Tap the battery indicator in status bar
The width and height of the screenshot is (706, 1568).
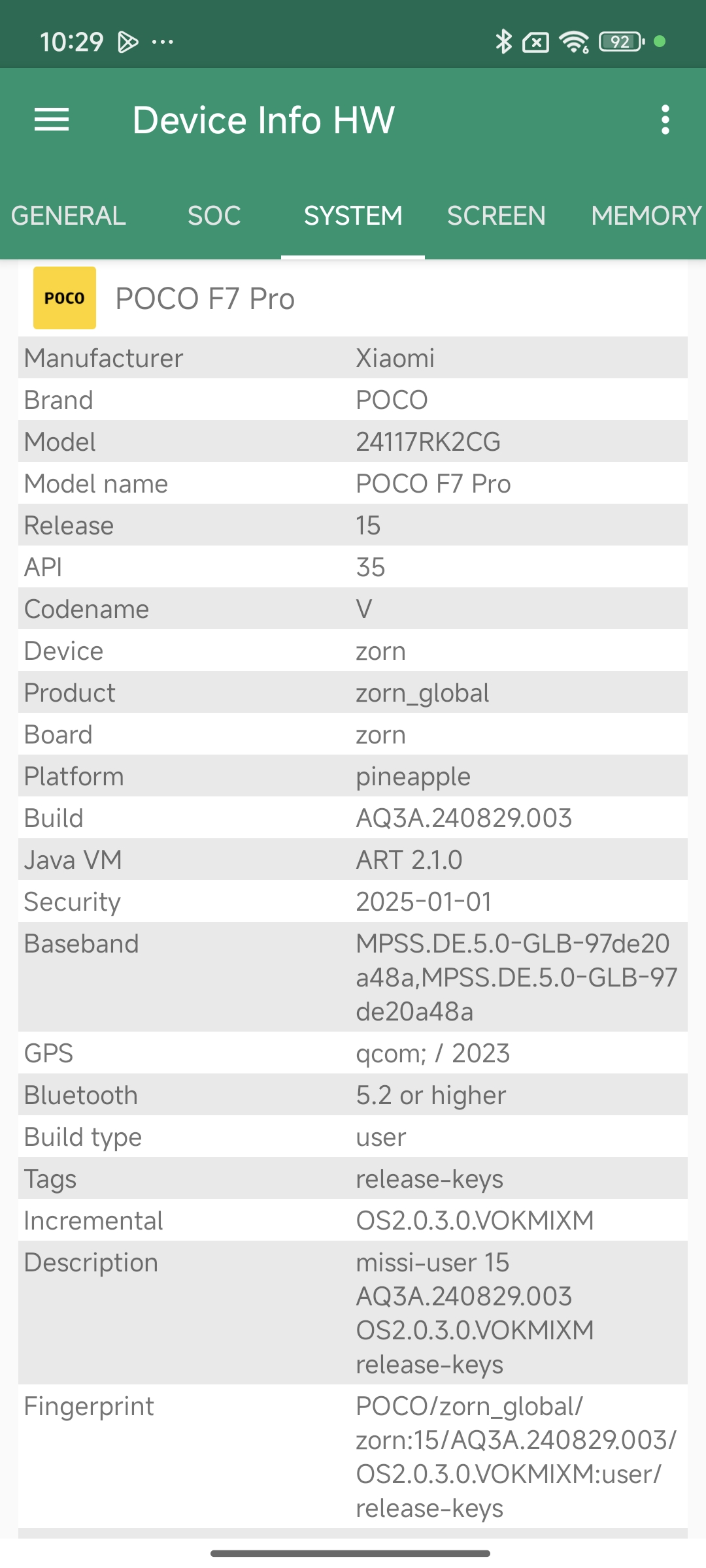pyautogui.click(x=621, y=42)
